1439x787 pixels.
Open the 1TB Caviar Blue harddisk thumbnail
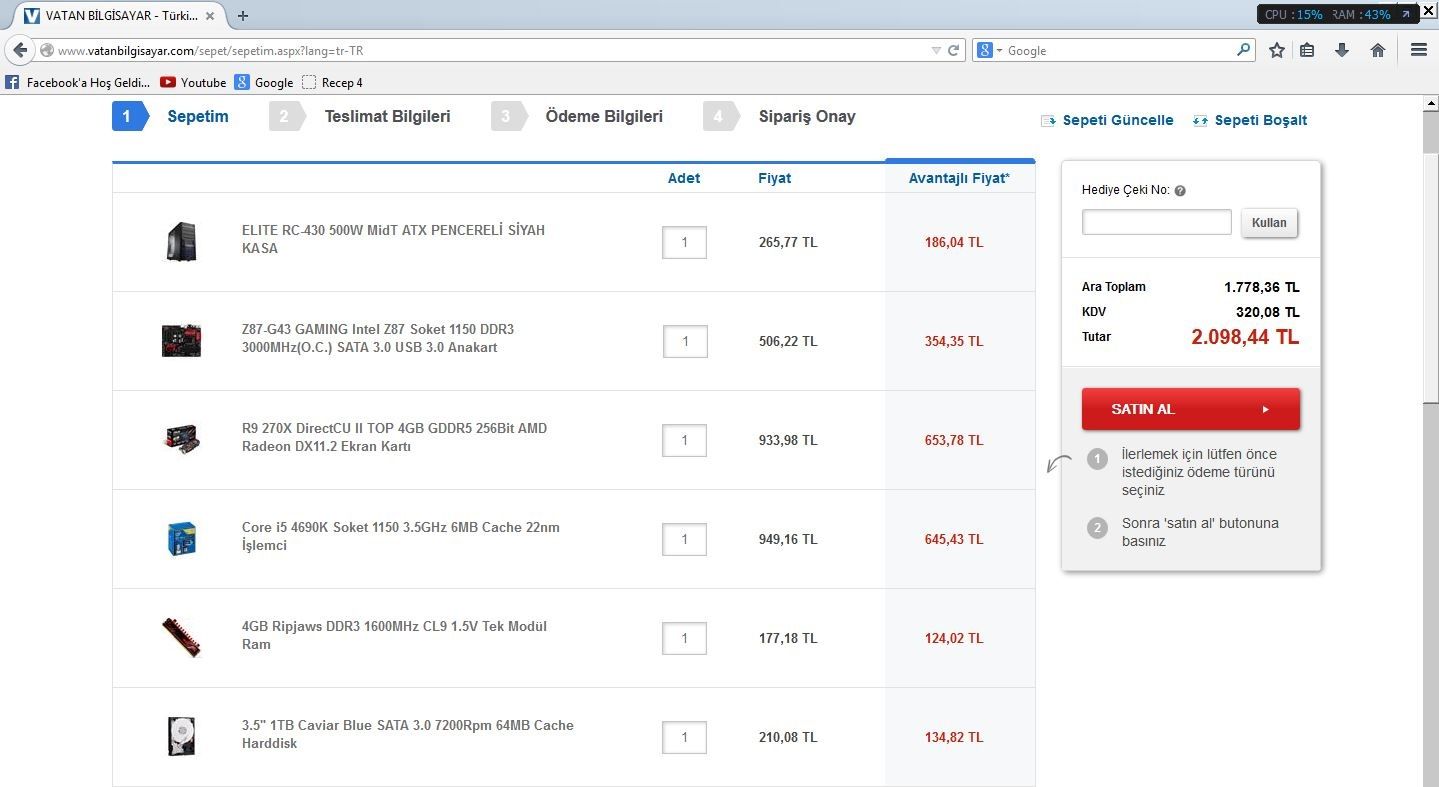point(181,737)
